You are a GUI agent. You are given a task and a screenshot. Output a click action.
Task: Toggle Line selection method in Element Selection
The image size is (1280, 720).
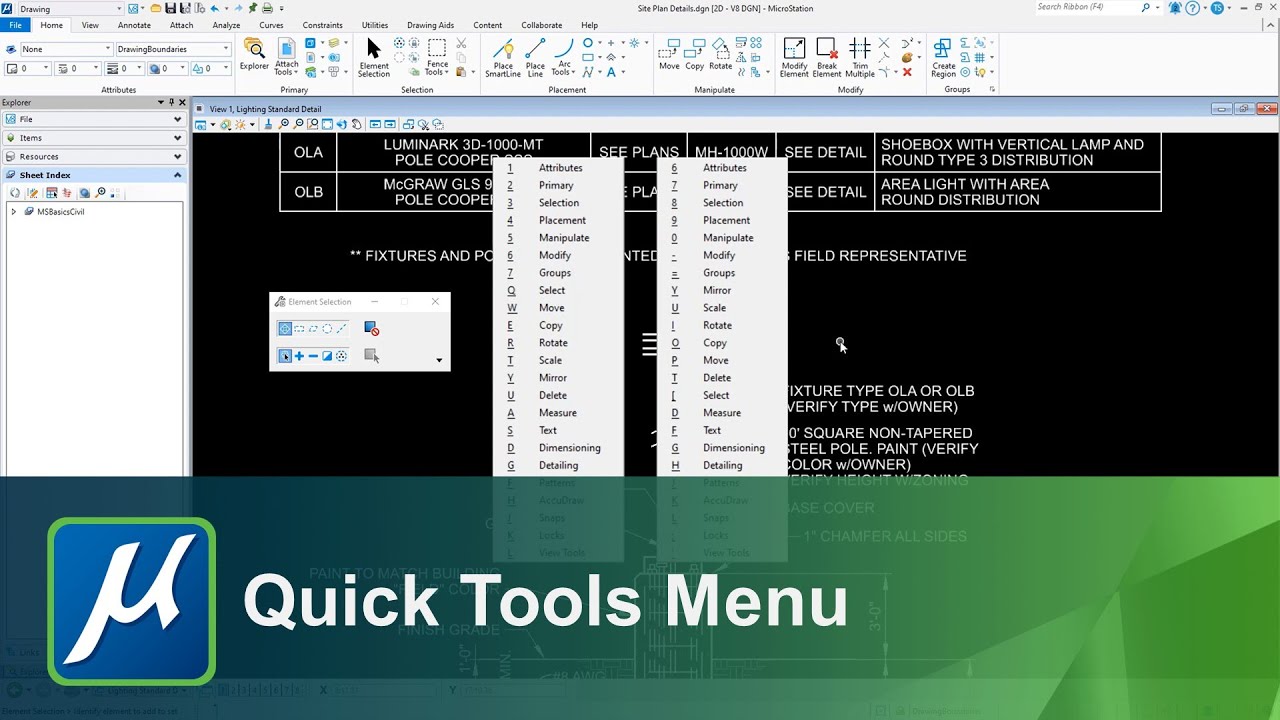(341, 328)
